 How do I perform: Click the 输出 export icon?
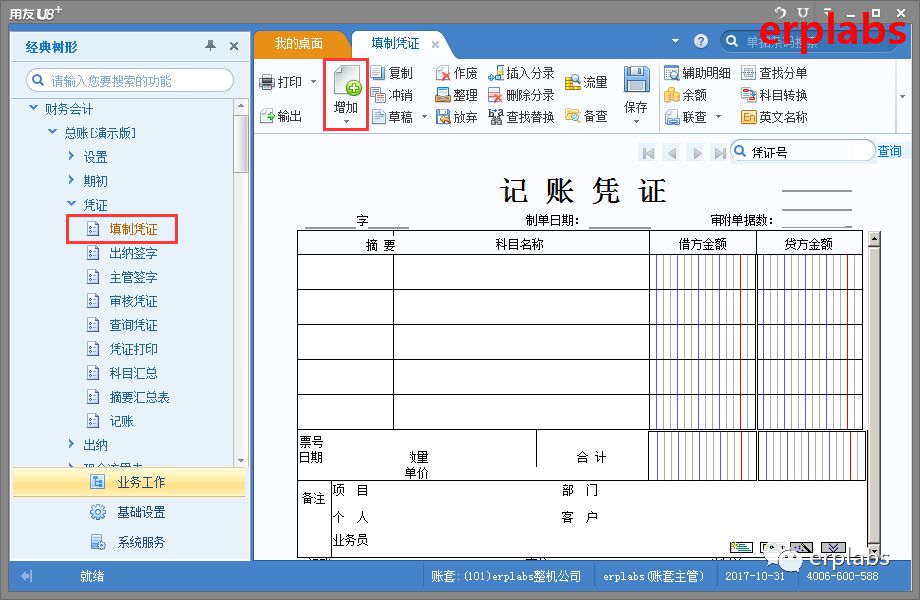pyautogui.click(x=267, y=116)
